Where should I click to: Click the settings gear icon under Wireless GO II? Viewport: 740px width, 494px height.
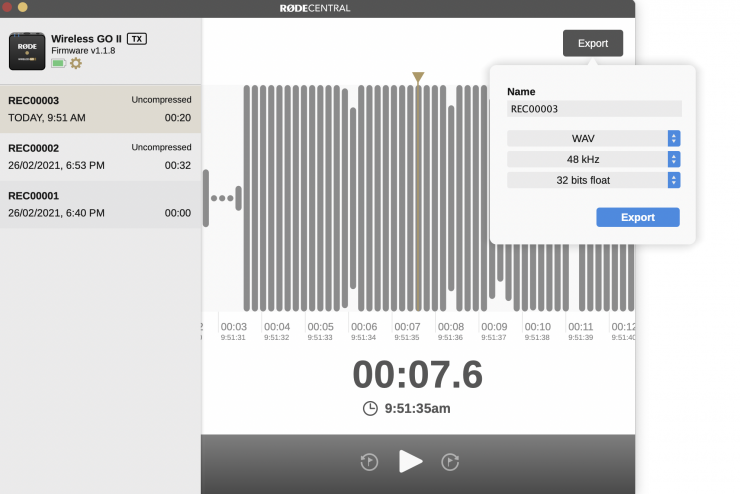tap(76, 63)
